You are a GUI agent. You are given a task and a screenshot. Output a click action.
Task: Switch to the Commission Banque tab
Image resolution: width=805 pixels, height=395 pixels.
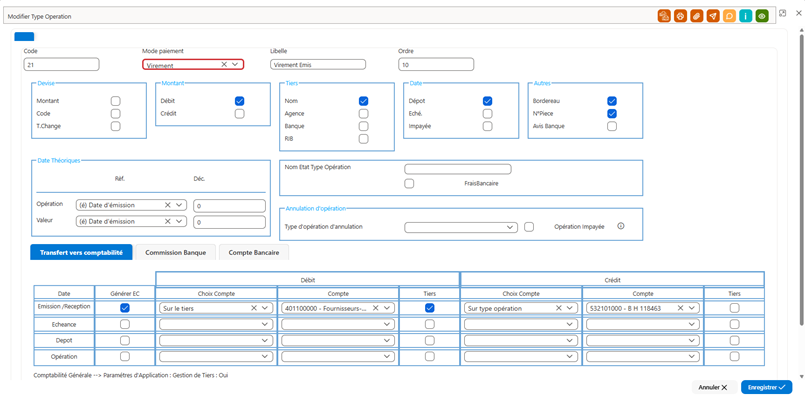(x=176, y=252)
